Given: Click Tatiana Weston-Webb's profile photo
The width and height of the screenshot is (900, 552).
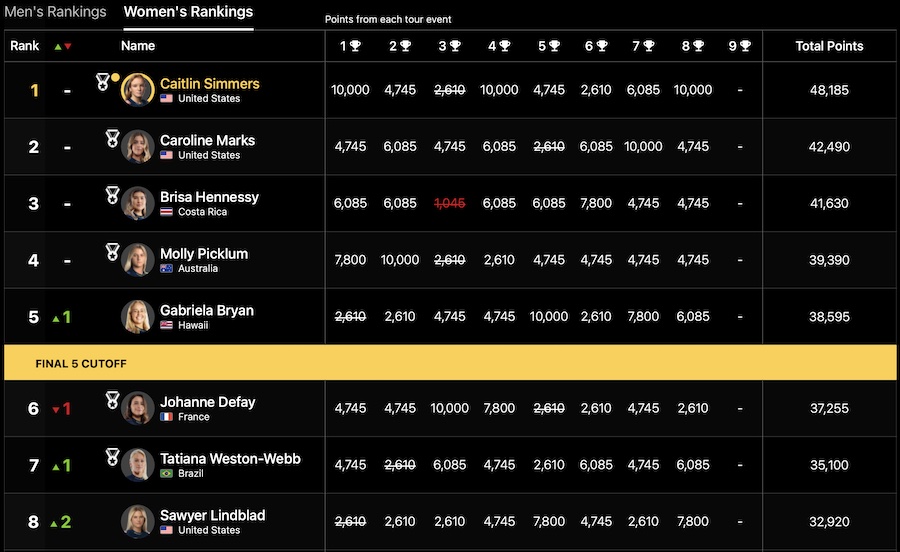Looking at the screenshot, I should (x=138, y=465).
